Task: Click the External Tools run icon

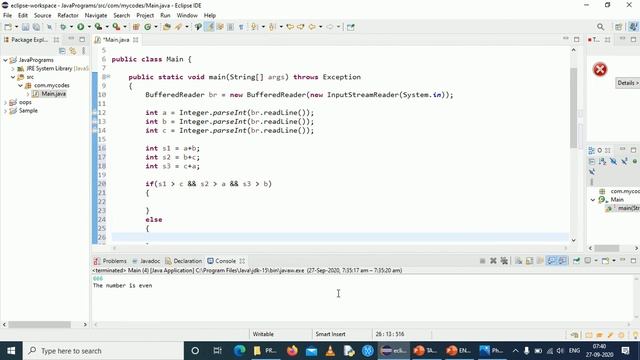Action: [x=116, y=27]
